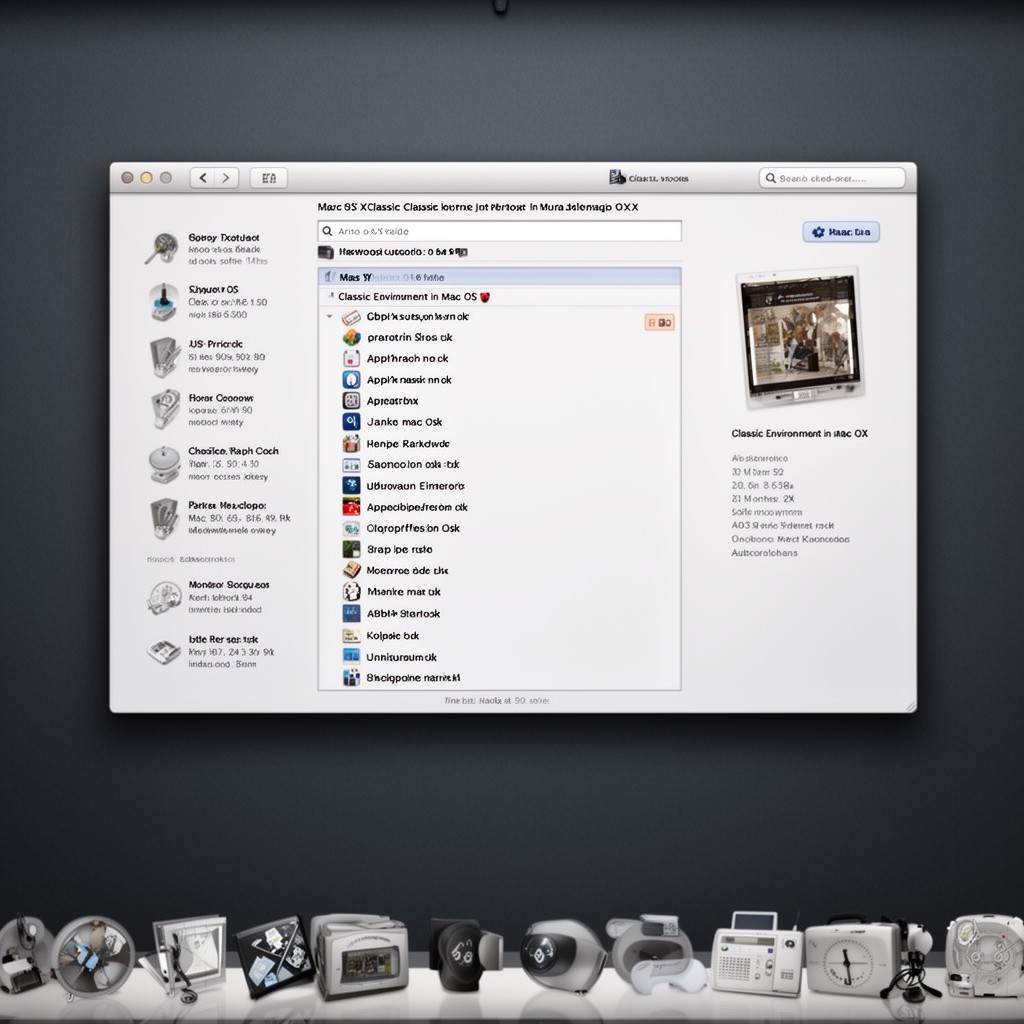Image resolution: width=1024 pixels, height=1024 pixels.
Task: Click the Soboy Txotuact sidebar icon
Action: click(162, 249)
